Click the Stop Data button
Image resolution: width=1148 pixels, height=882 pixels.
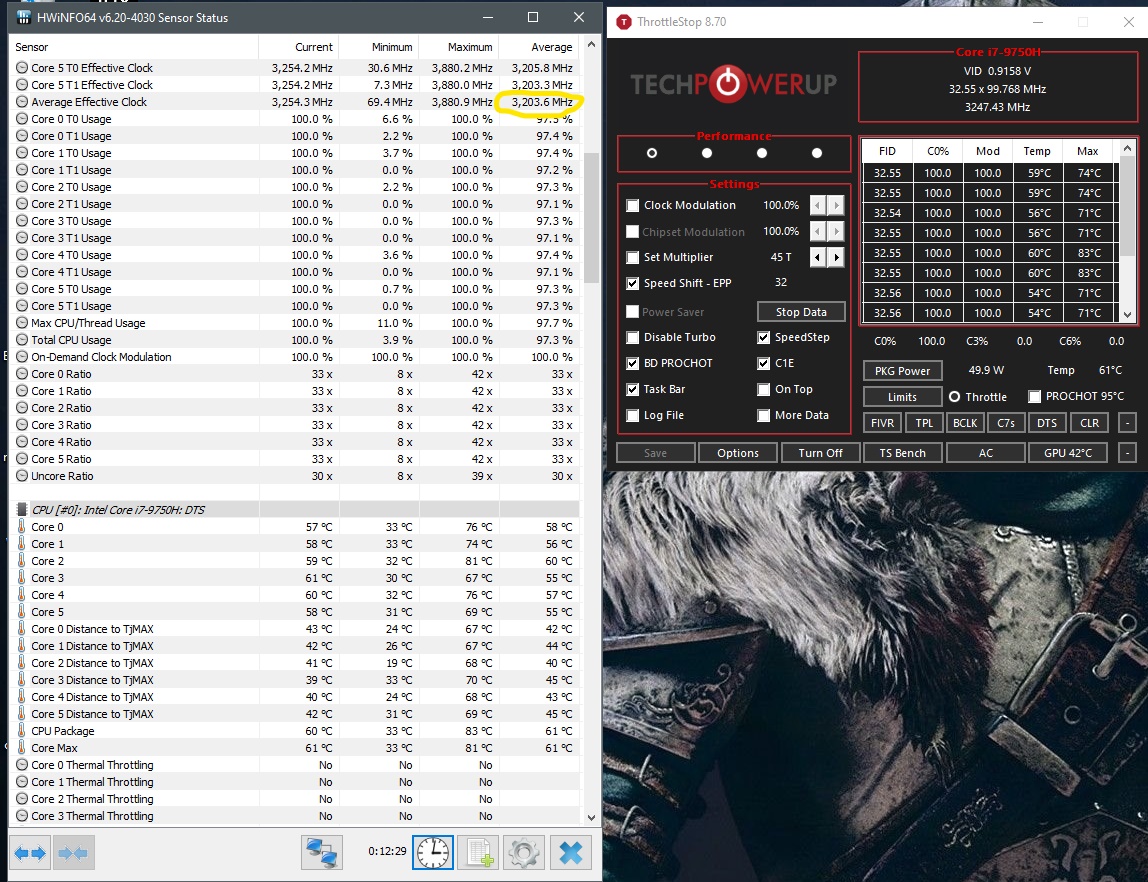click(801, 312)
